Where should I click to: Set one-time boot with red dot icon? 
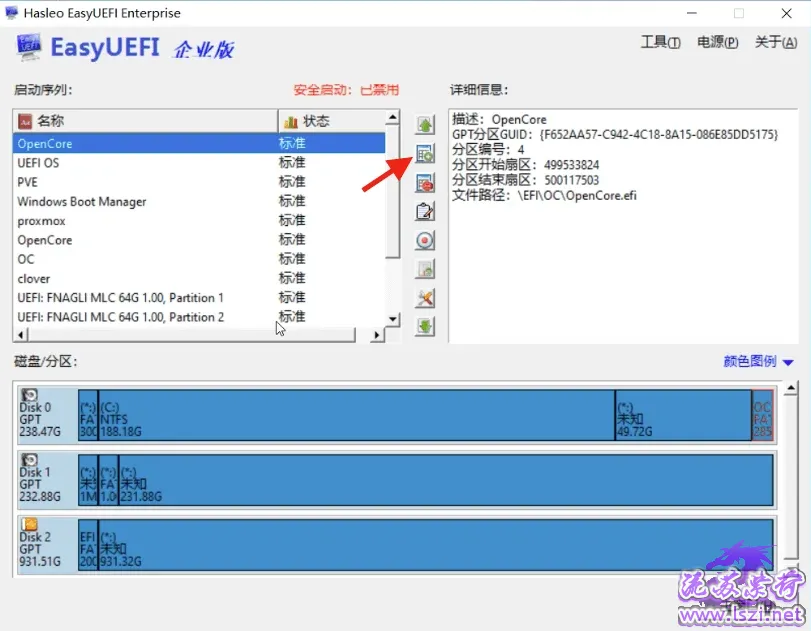(x=425, y=241)
